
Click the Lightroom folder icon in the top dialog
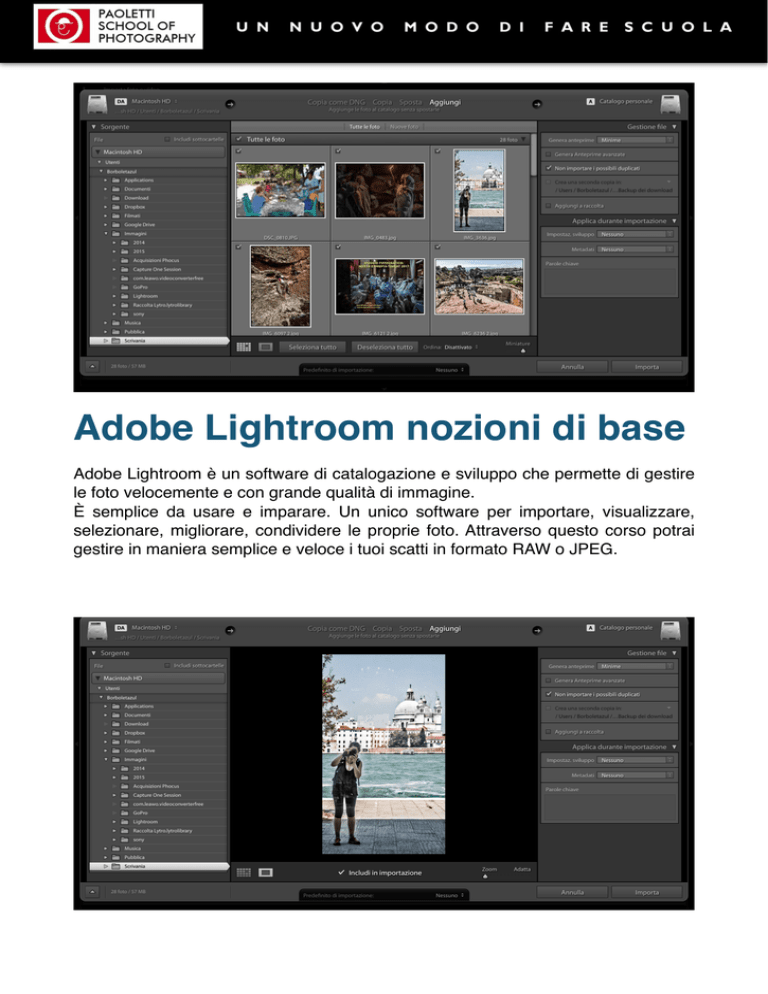[x=125, y=296]
